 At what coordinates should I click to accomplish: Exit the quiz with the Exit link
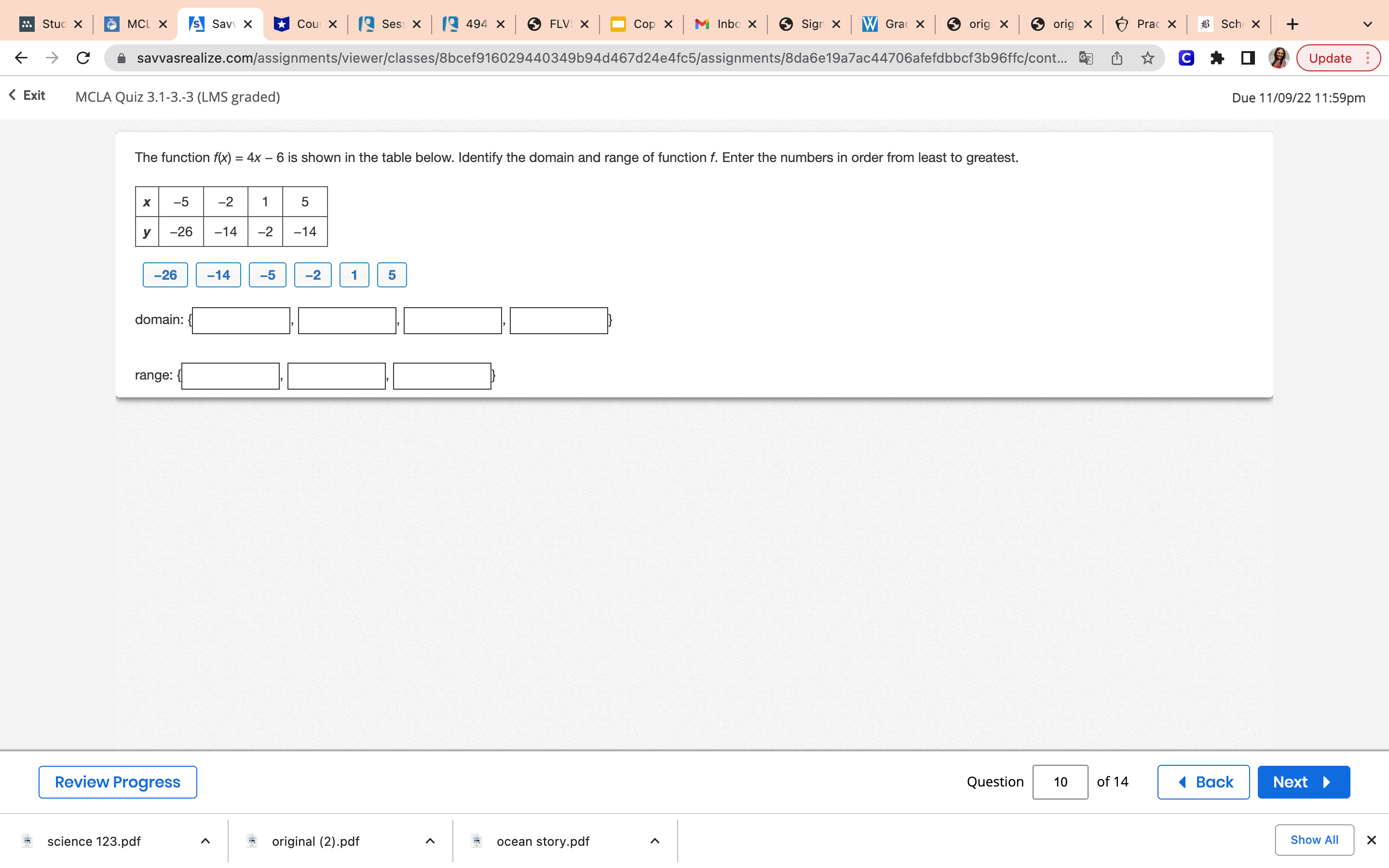click(x=27, y=95)
